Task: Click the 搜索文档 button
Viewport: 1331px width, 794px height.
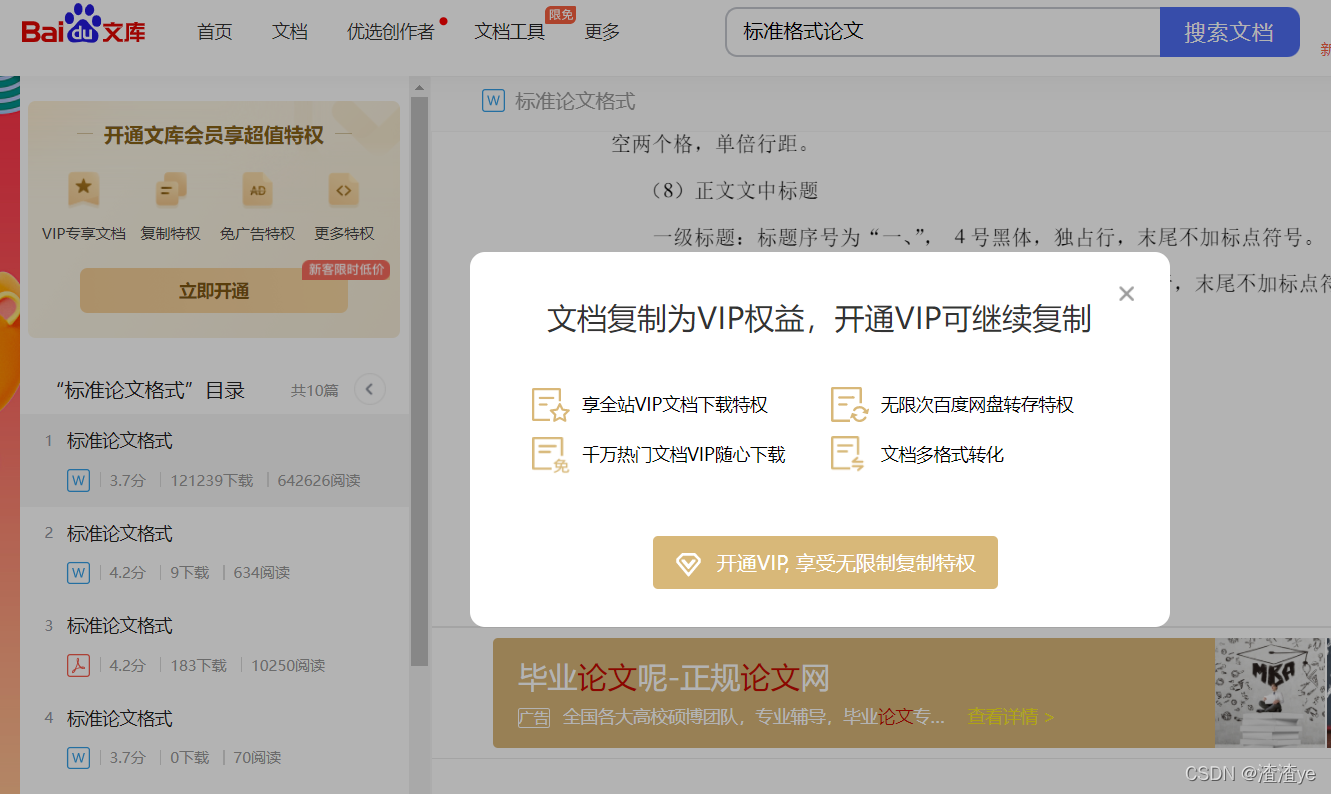Action: click(x=1229, y=32)
